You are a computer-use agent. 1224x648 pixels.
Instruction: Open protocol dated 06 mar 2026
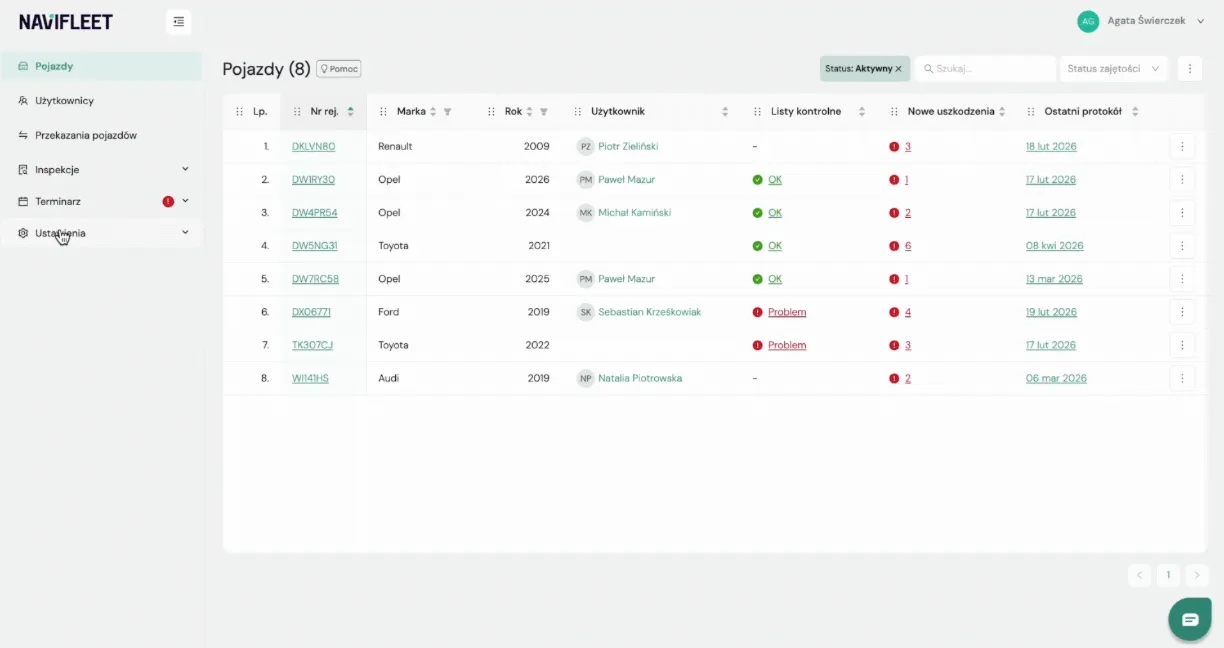click(x=1056, y=378)
